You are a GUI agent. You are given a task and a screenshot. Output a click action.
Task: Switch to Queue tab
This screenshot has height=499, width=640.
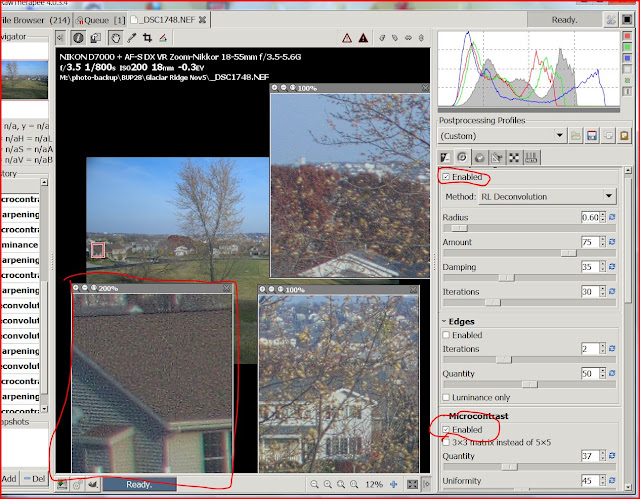[x=100, y=20]
